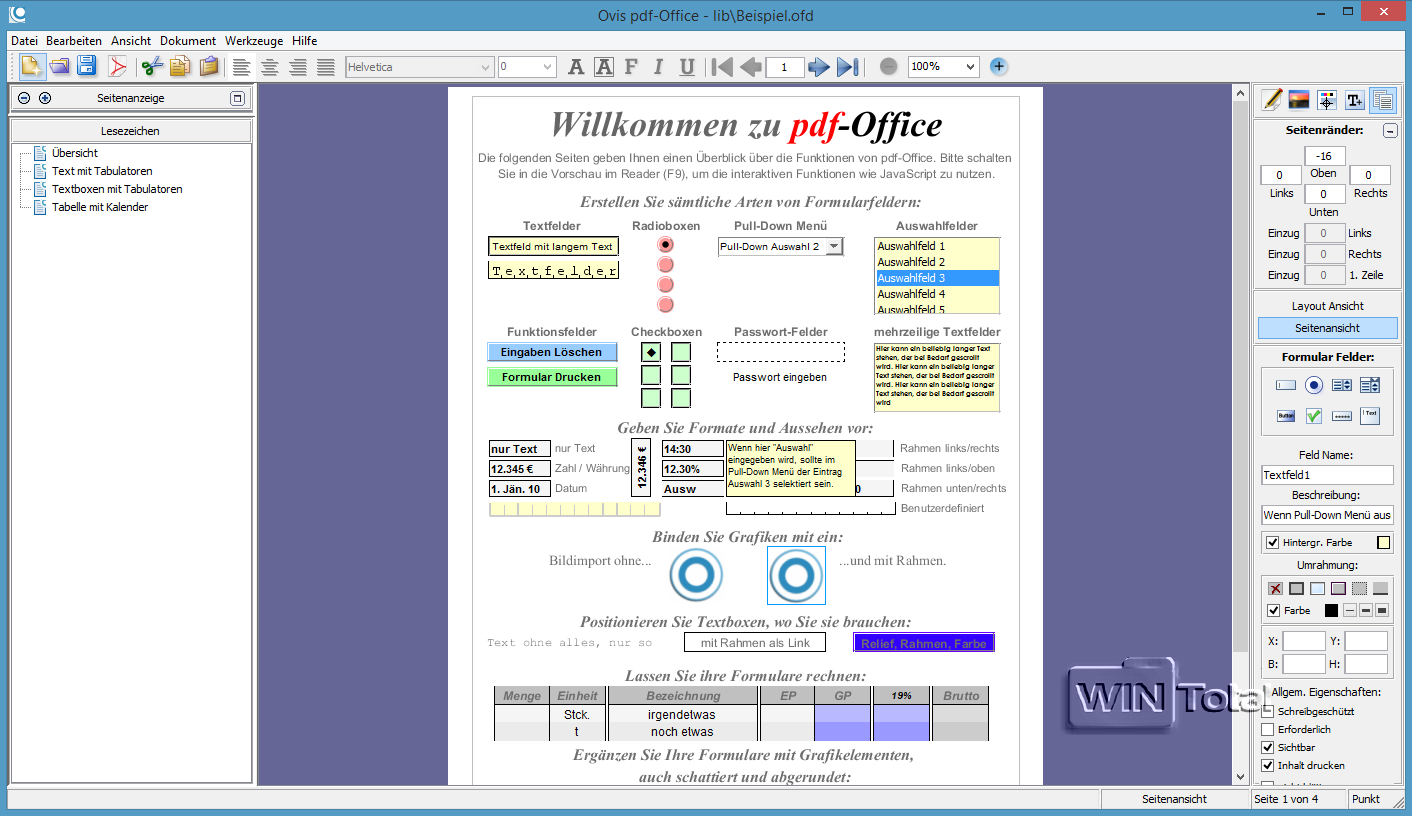Open the Bearbeiten menu

(74, 41)
